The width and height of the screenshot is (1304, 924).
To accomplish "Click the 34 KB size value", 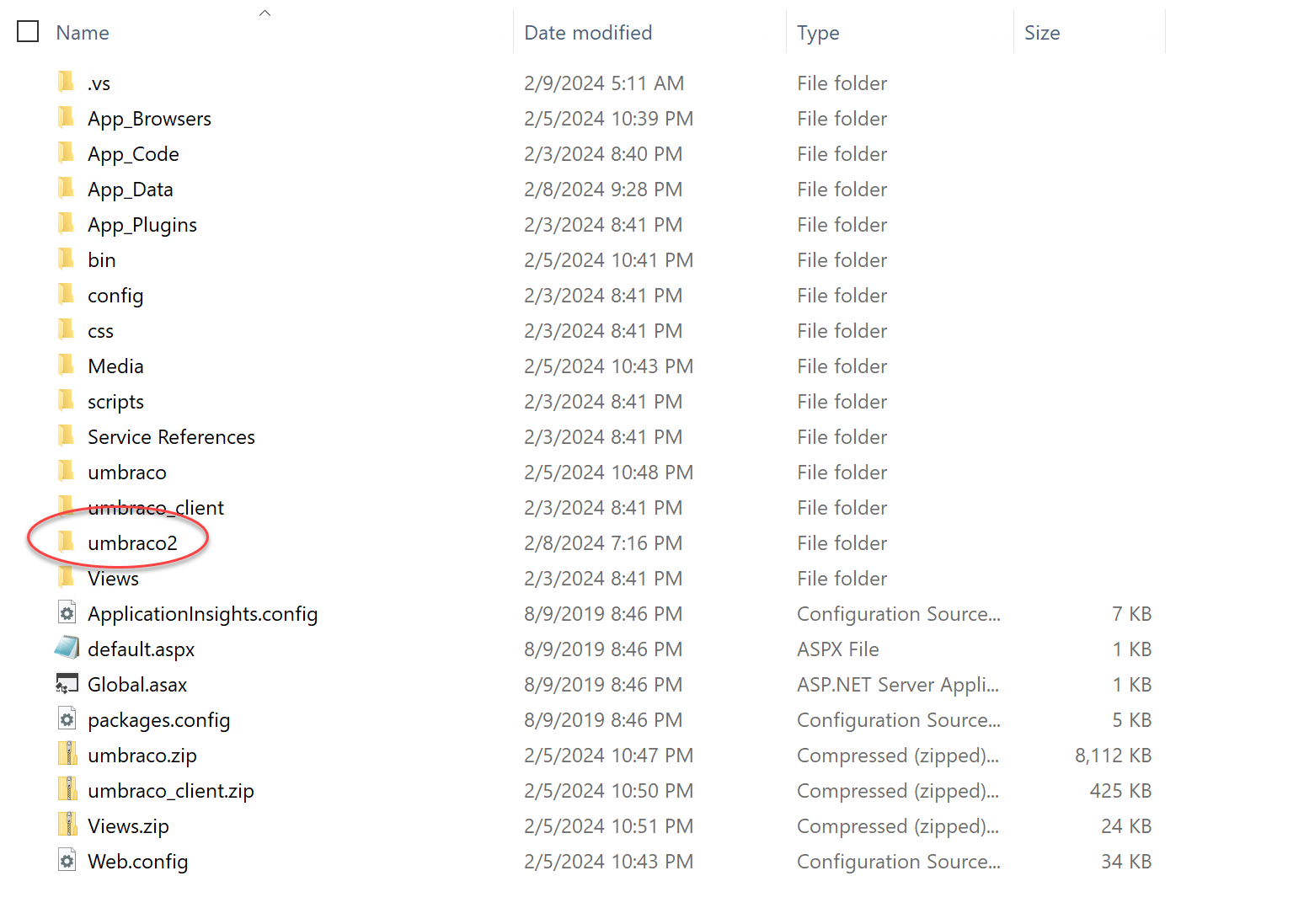I will pyautogui.click(x=1126, y=862).
